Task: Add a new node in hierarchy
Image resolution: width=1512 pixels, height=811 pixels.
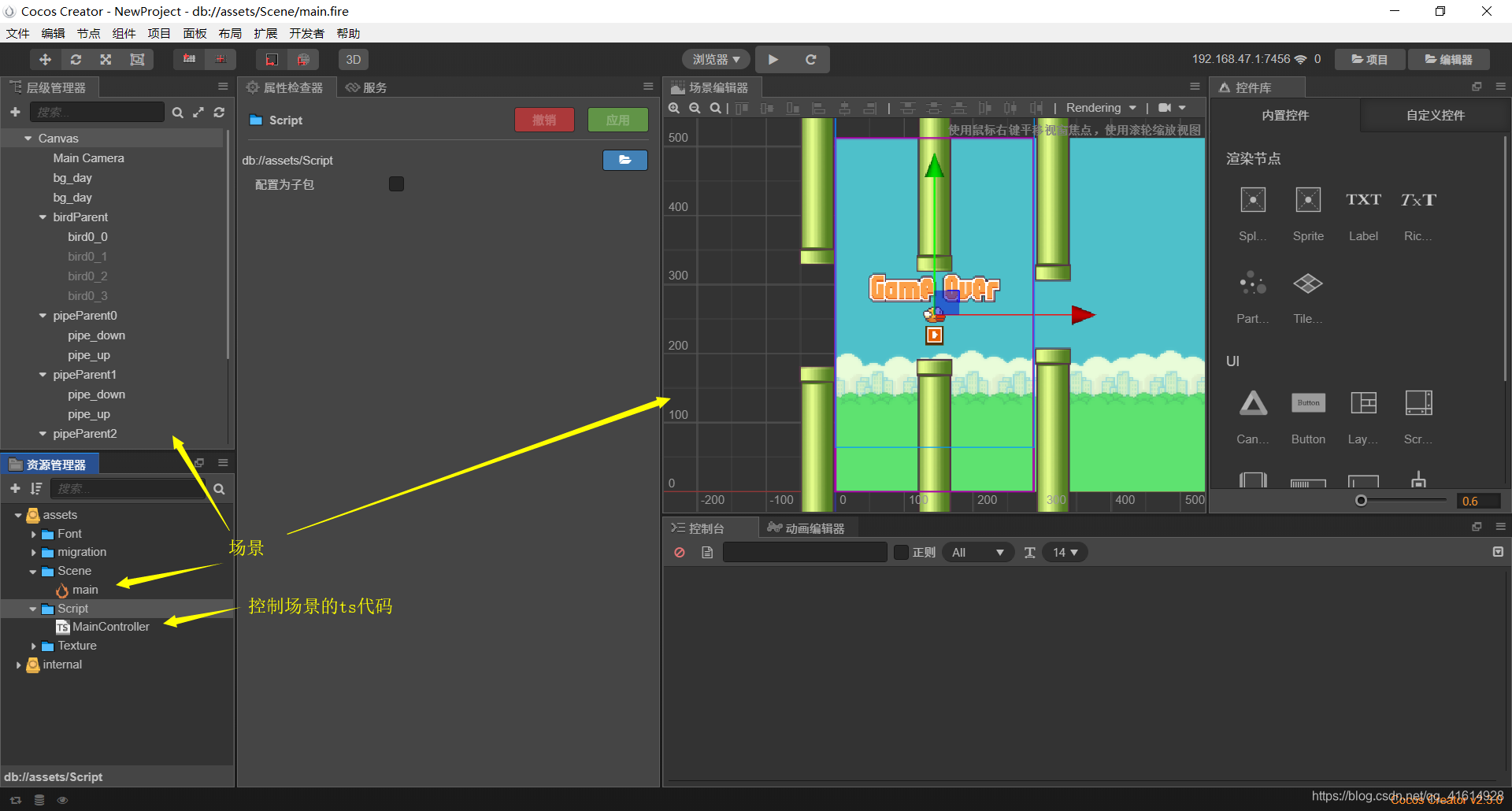Action: [x=15, y=113]
